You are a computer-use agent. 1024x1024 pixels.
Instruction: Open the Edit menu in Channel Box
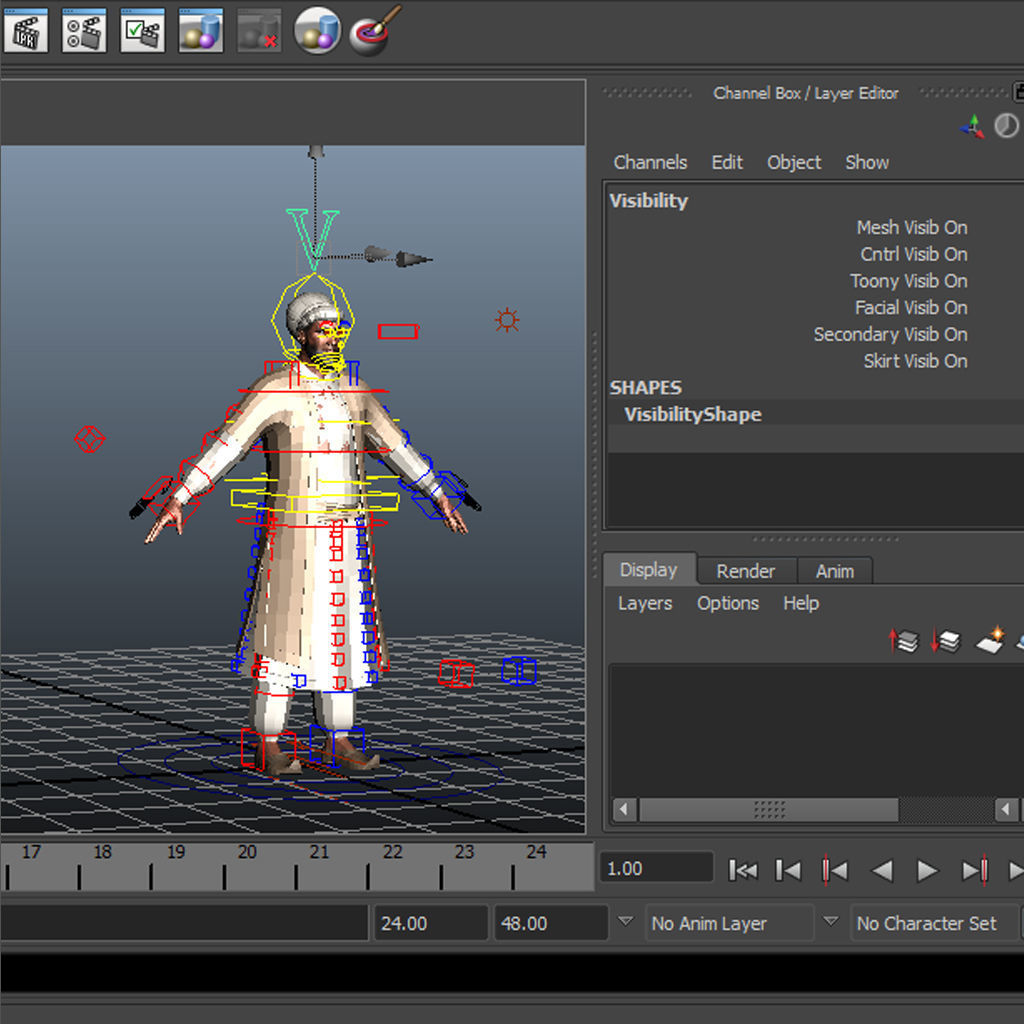727,162
